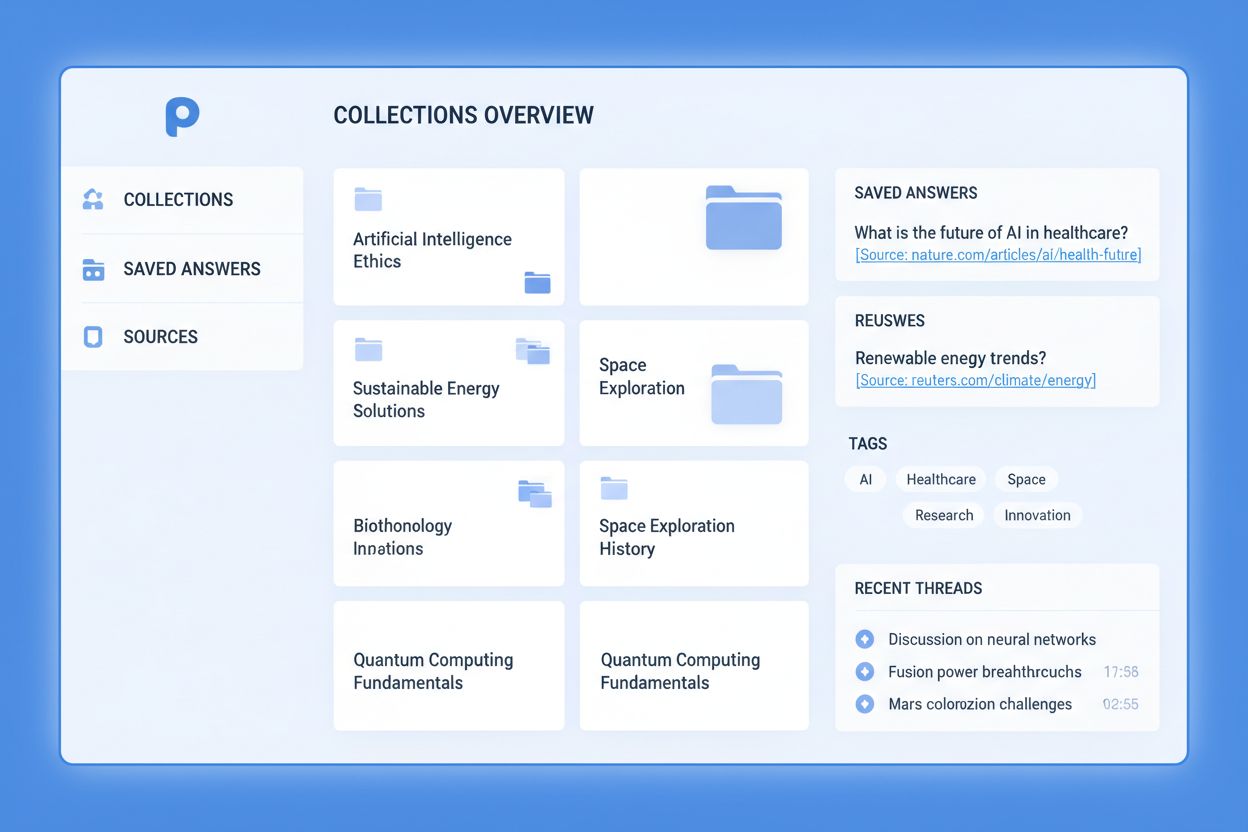The width and height of the screenshot is (1248, 832).
Task: Click the thread icon beside Discussion on neural networks
Action: pyautogui.click(x=864, y=639)
